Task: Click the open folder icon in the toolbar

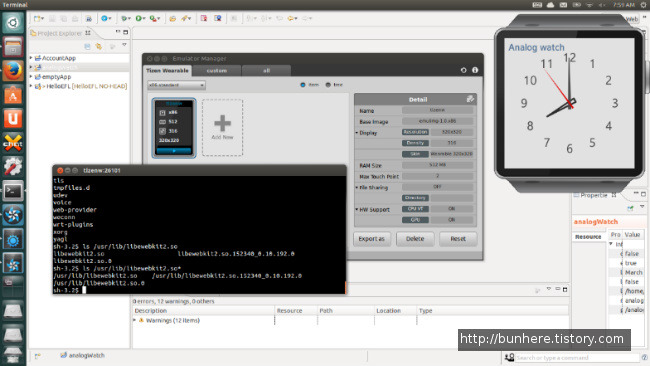Action: pyautogui.click(x=172, y=19)
